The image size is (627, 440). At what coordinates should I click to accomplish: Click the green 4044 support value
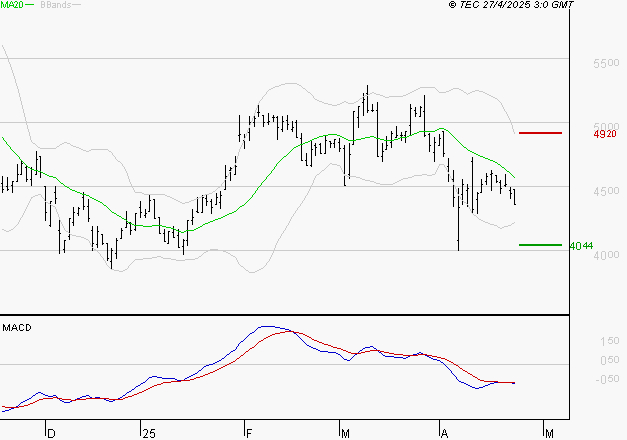click(581, 246)
